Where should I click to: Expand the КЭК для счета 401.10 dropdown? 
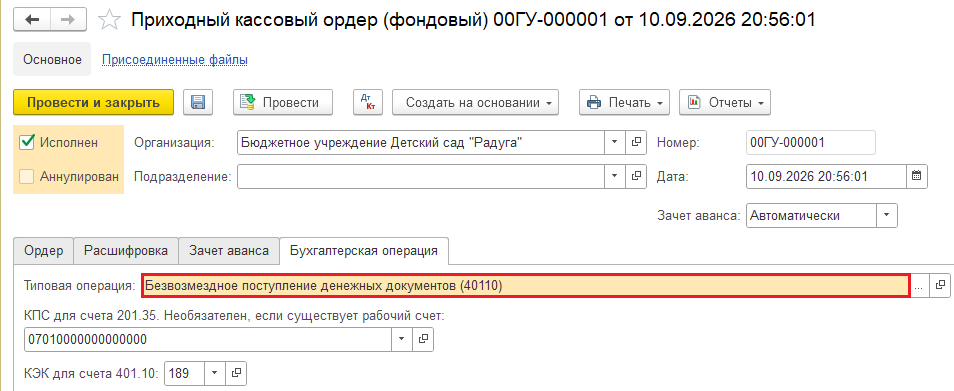(215, 373)
